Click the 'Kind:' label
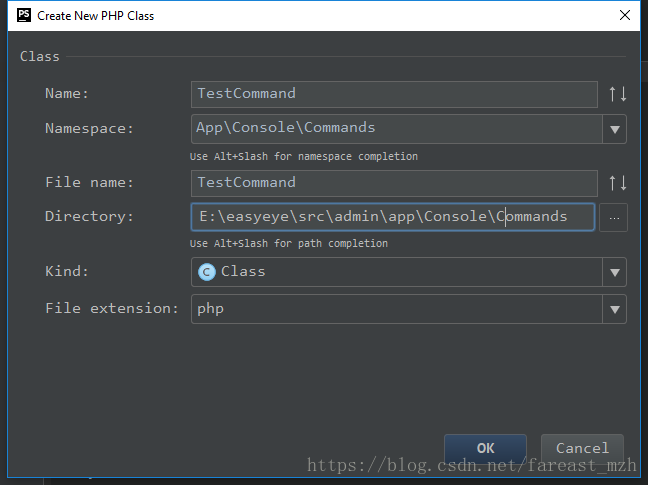The height and width of the screenshot is (485, 648). click(x=67, y=271)
